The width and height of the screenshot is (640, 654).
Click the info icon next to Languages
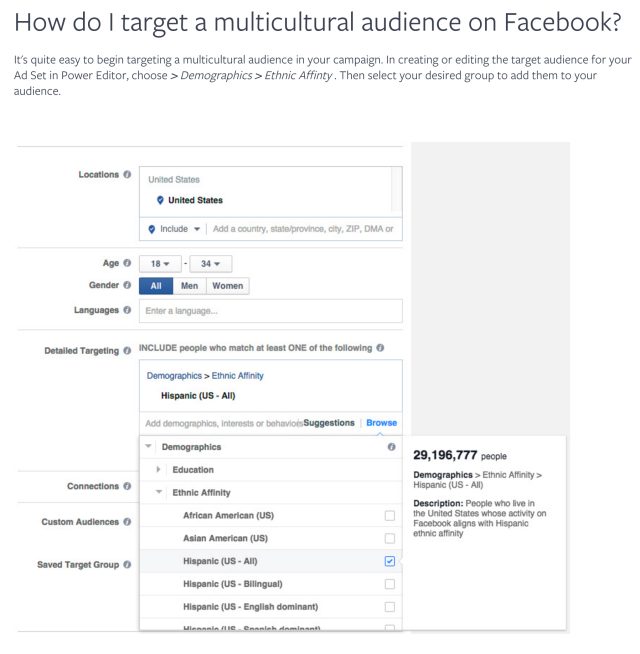point(127,310)
